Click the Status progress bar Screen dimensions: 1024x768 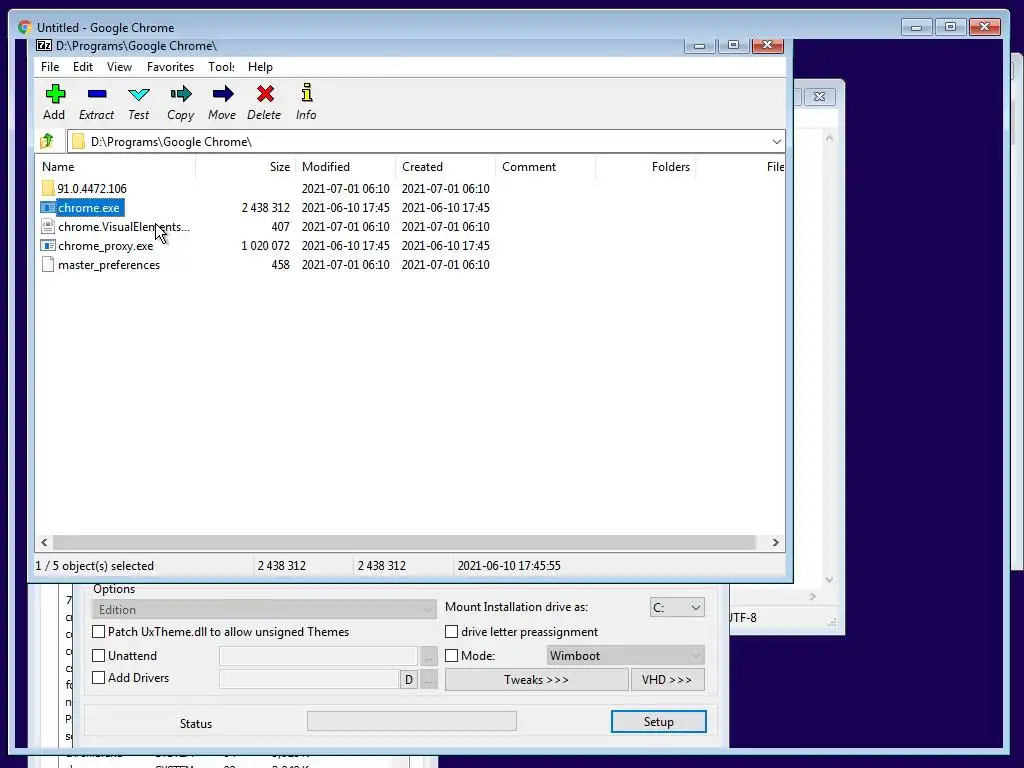(x=411, y=721)
